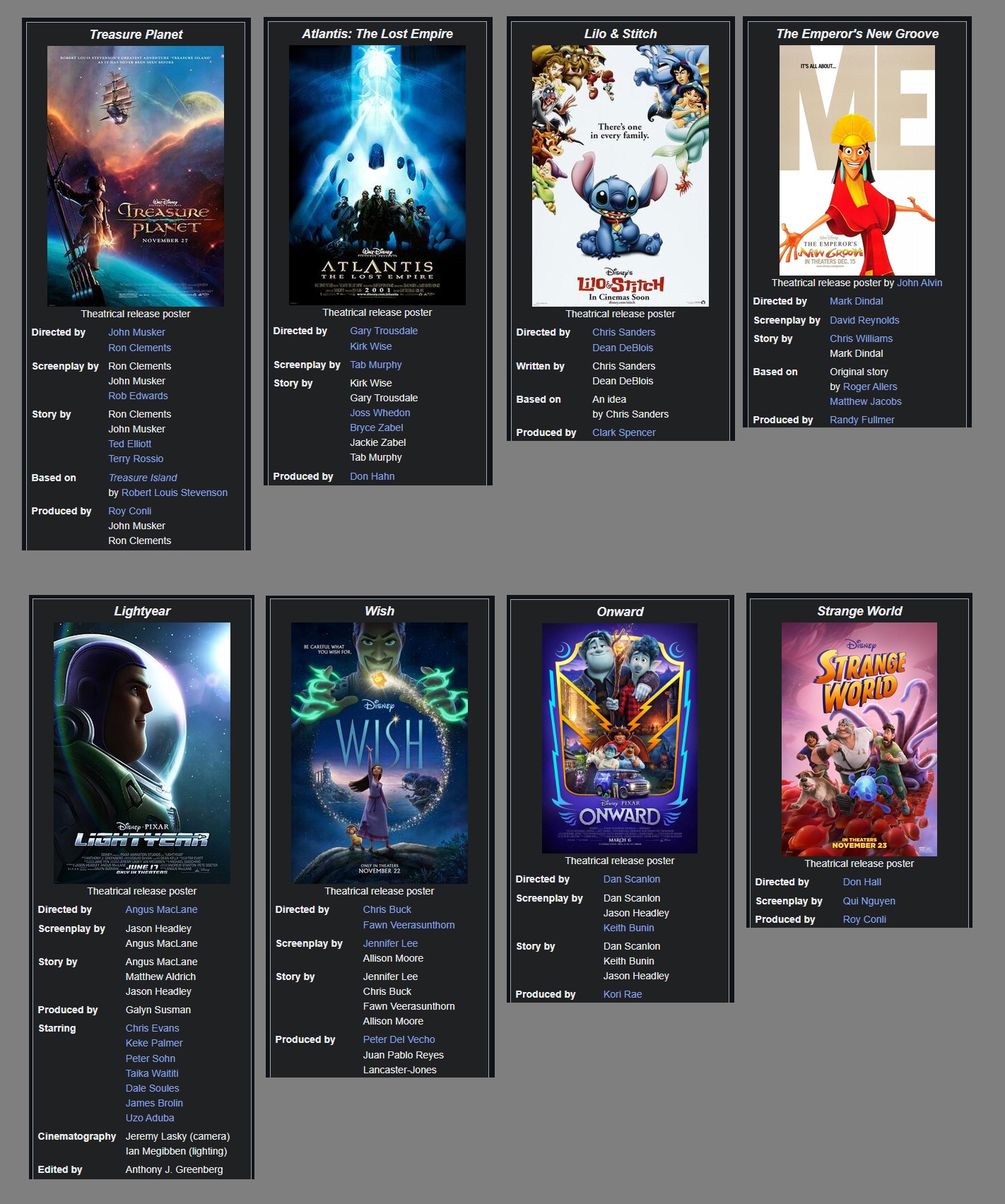
Task: Open the Taika Waititi link
Action: [152, 1073]
